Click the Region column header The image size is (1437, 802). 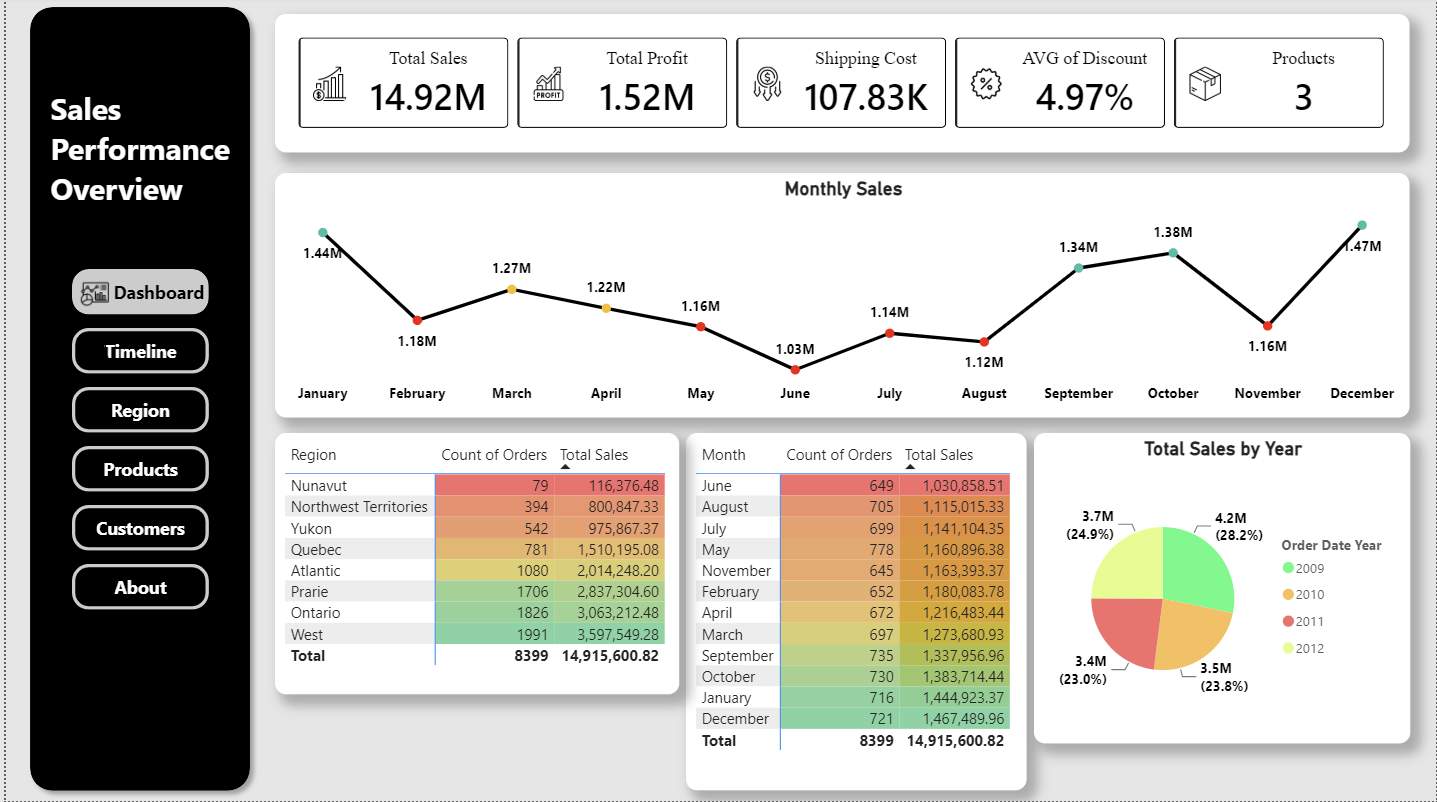(x=313, y=455)
